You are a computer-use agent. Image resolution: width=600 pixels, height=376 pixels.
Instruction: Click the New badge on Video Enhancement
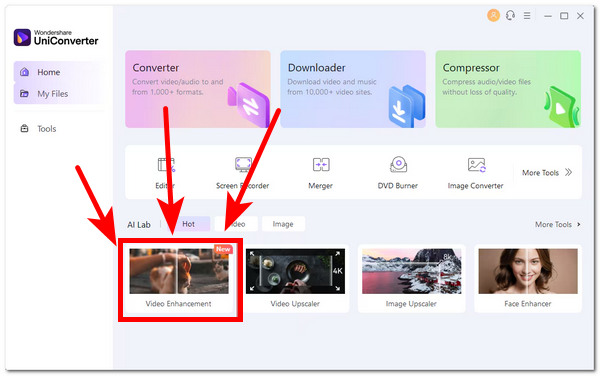point(223,249)
